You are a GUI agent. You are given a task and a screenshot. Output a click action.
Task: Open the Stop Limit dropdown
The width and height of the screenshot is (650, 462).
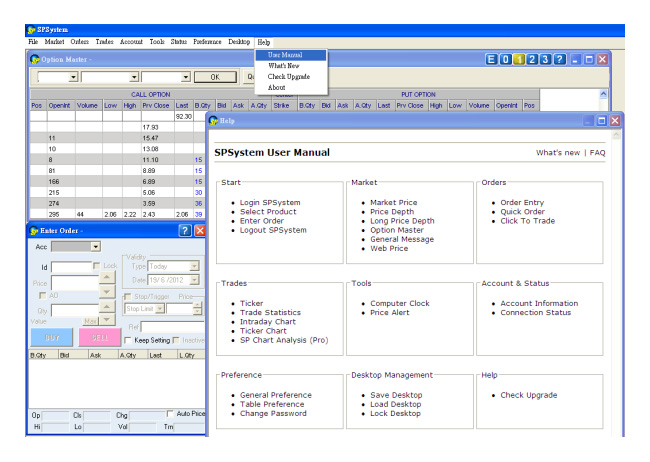[x=160, y=309]
